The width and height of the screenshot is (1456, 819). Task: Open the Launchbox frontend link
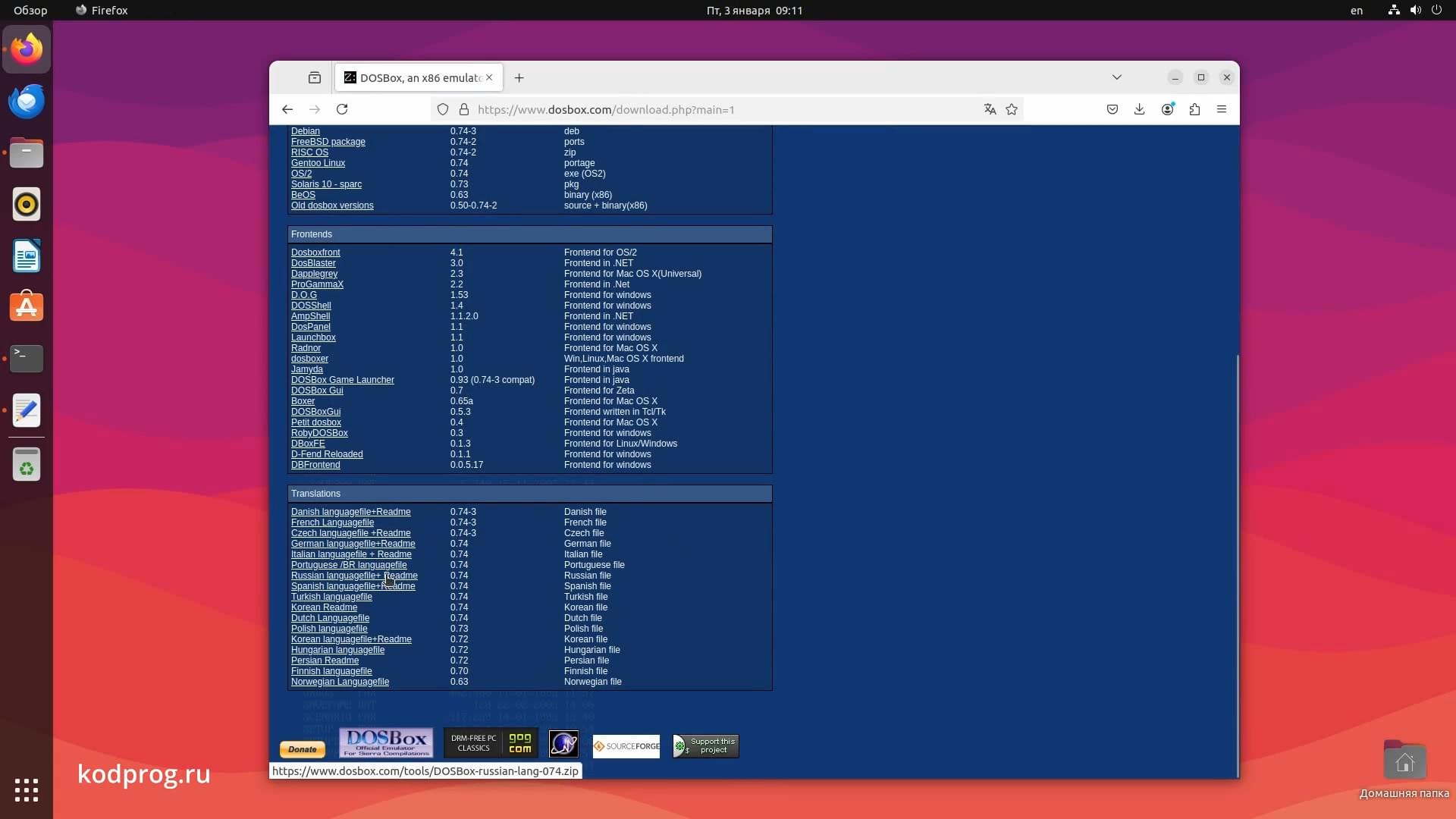313,337
